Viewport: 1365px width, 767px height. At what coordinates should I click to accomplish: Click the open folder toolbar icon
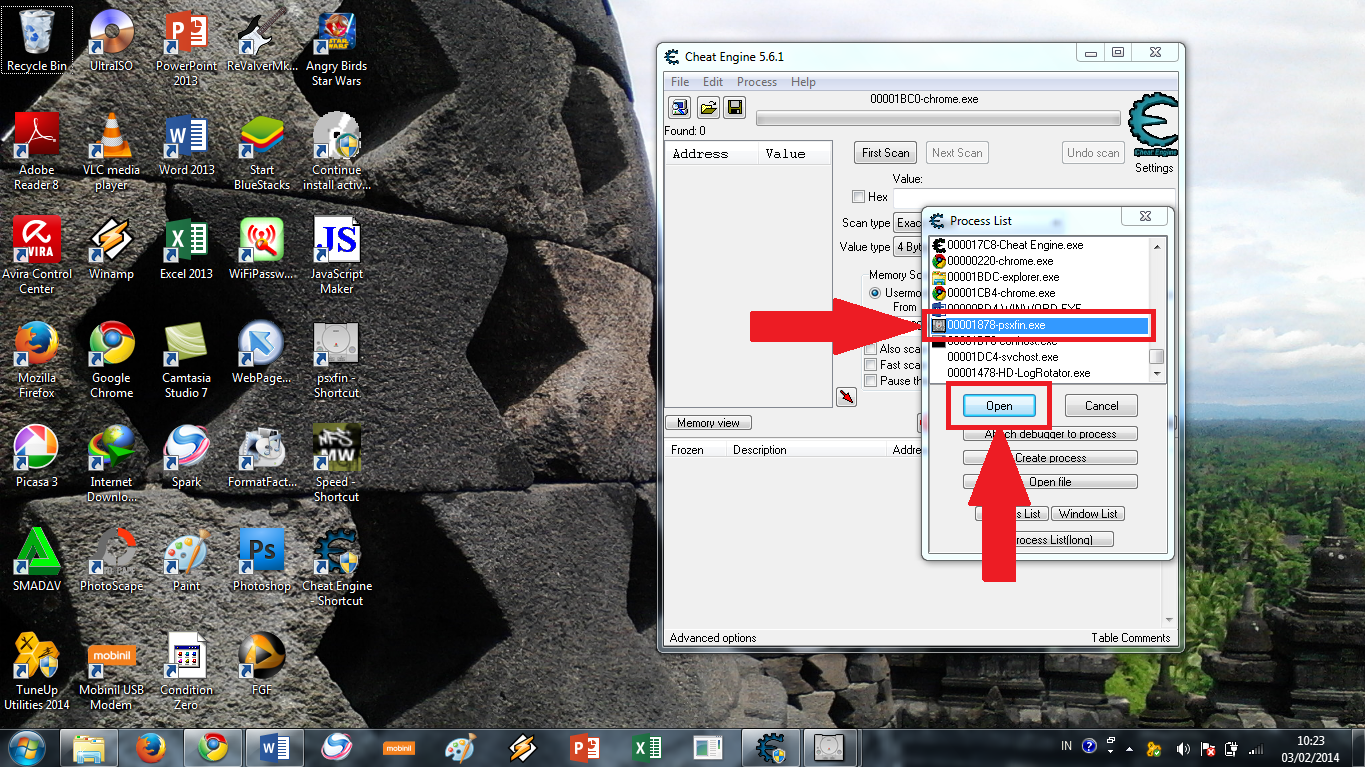(708, 108)
